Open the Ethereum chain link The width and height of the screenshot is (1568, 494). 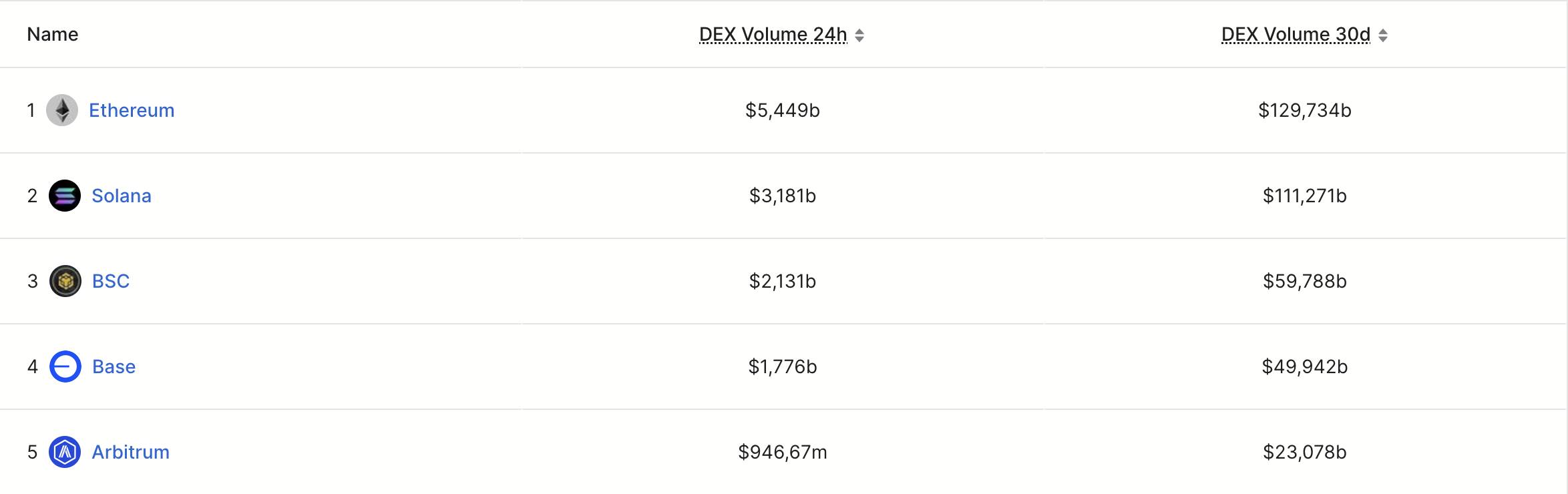(132, 110)
